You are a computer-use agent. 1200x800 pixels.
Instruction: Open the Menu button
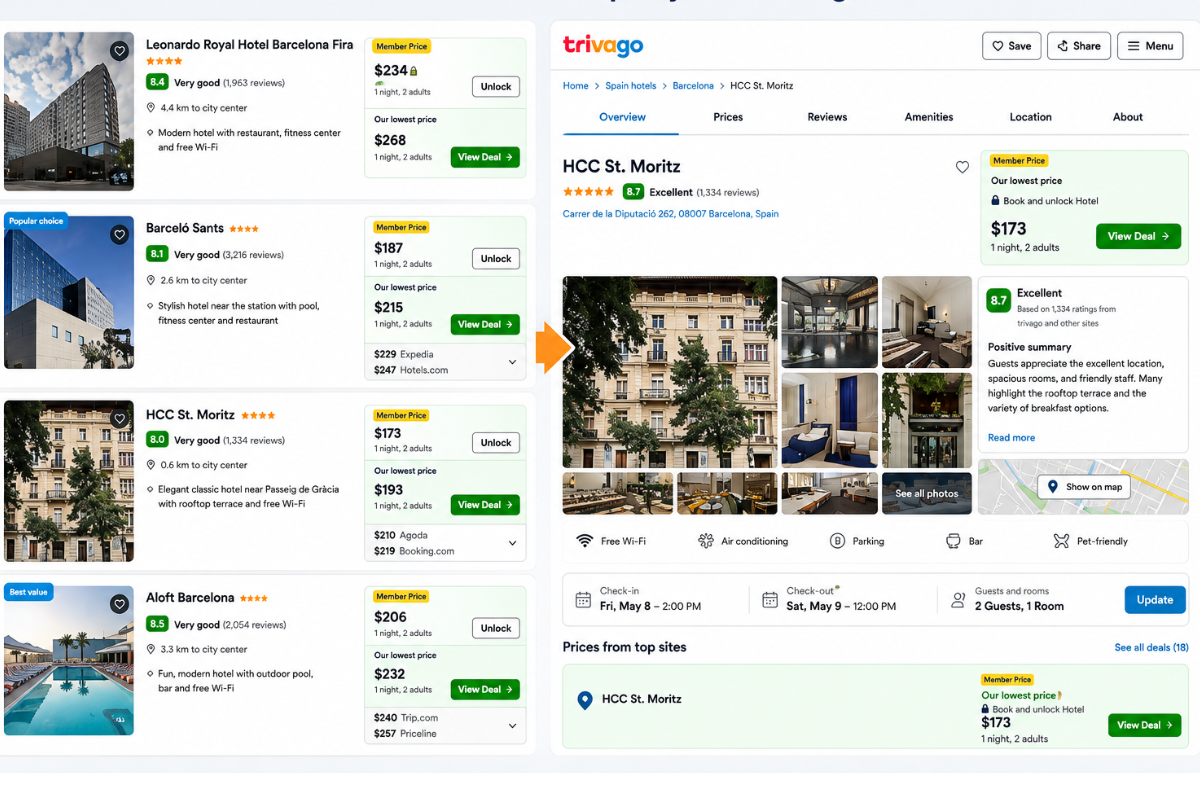tap(1149, 46)
